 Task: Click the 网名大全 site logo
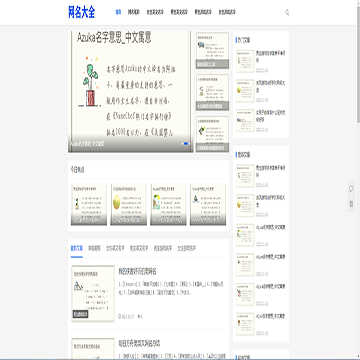click(x=82, y=13)
